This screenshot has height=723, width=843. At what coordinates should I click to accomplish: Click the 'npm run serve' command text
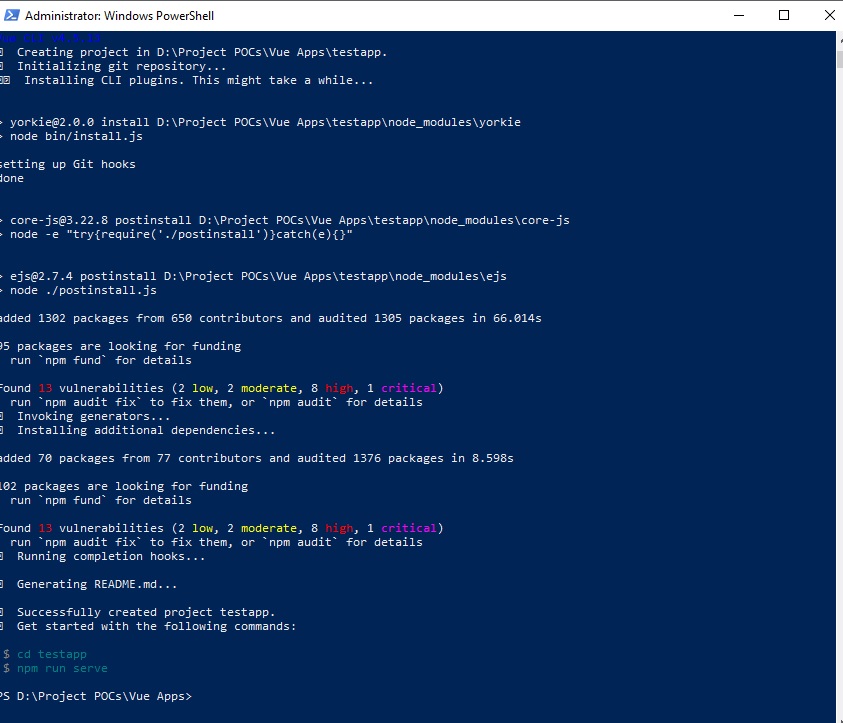pyautogui.click(x=62, y=668)
